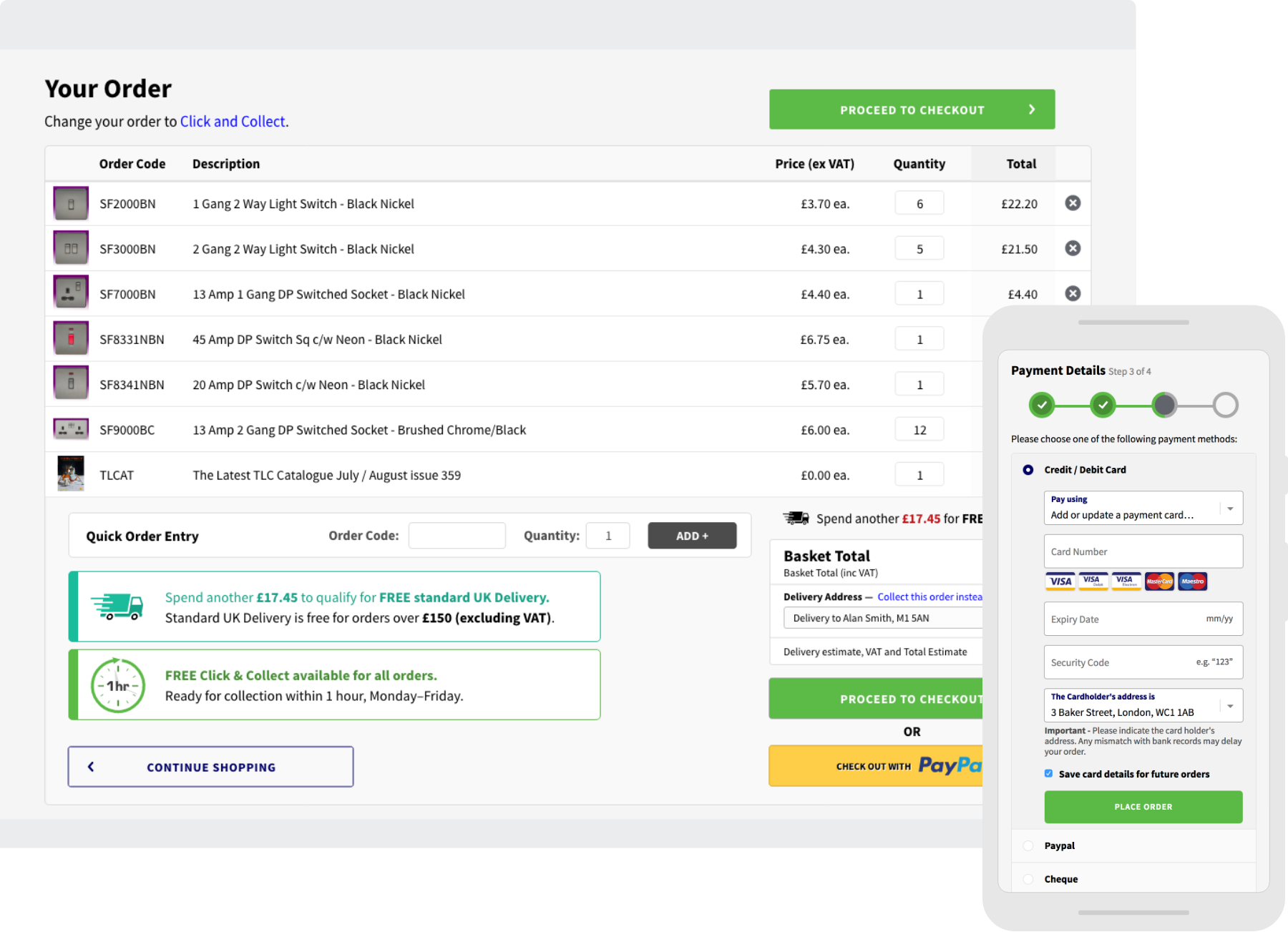This screenshot has width=1288, height=932.
Task: Click description '1 Gang 2 Way Light Switch - Black Nickel'
Action: tap(303, 204)
